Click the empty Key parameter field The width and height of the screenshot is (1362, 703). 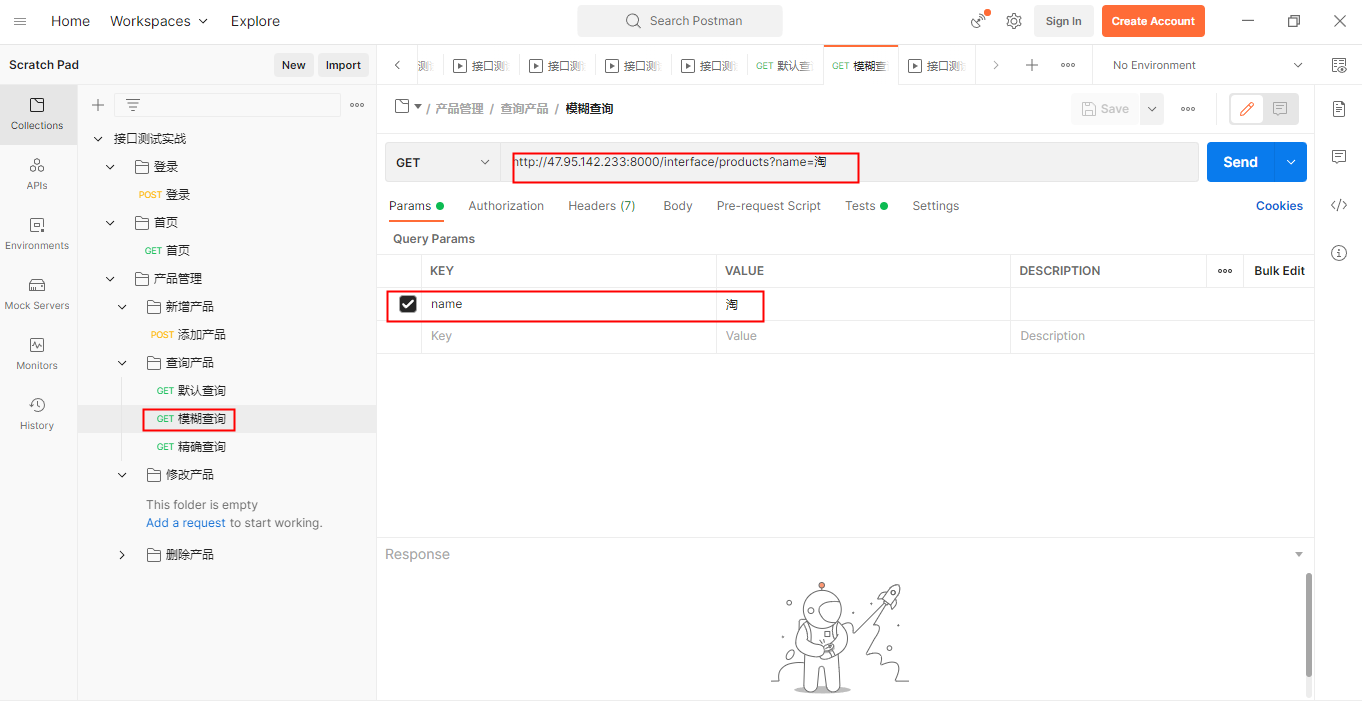568,336
